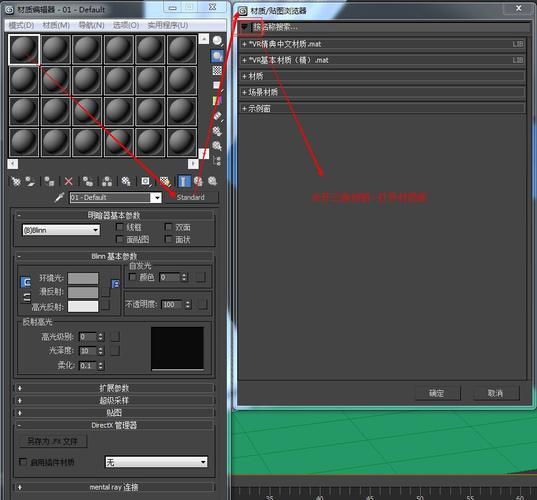Click the red X reset material icon
Viewport: 537px width, 500px height.
coord(68,182)
